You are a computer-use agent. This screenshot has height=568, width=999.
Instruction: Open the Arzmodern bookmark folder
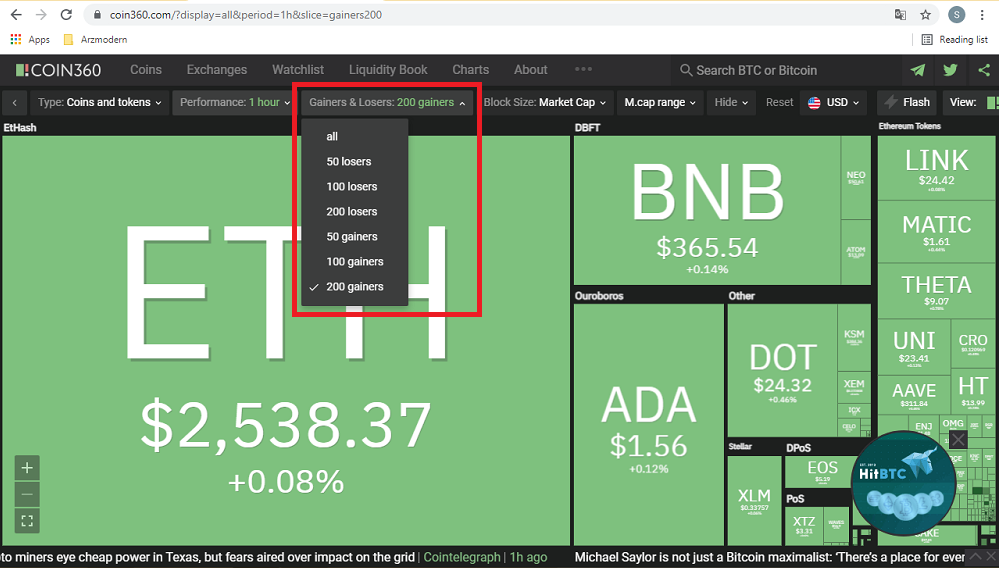[x=95, y=39]
